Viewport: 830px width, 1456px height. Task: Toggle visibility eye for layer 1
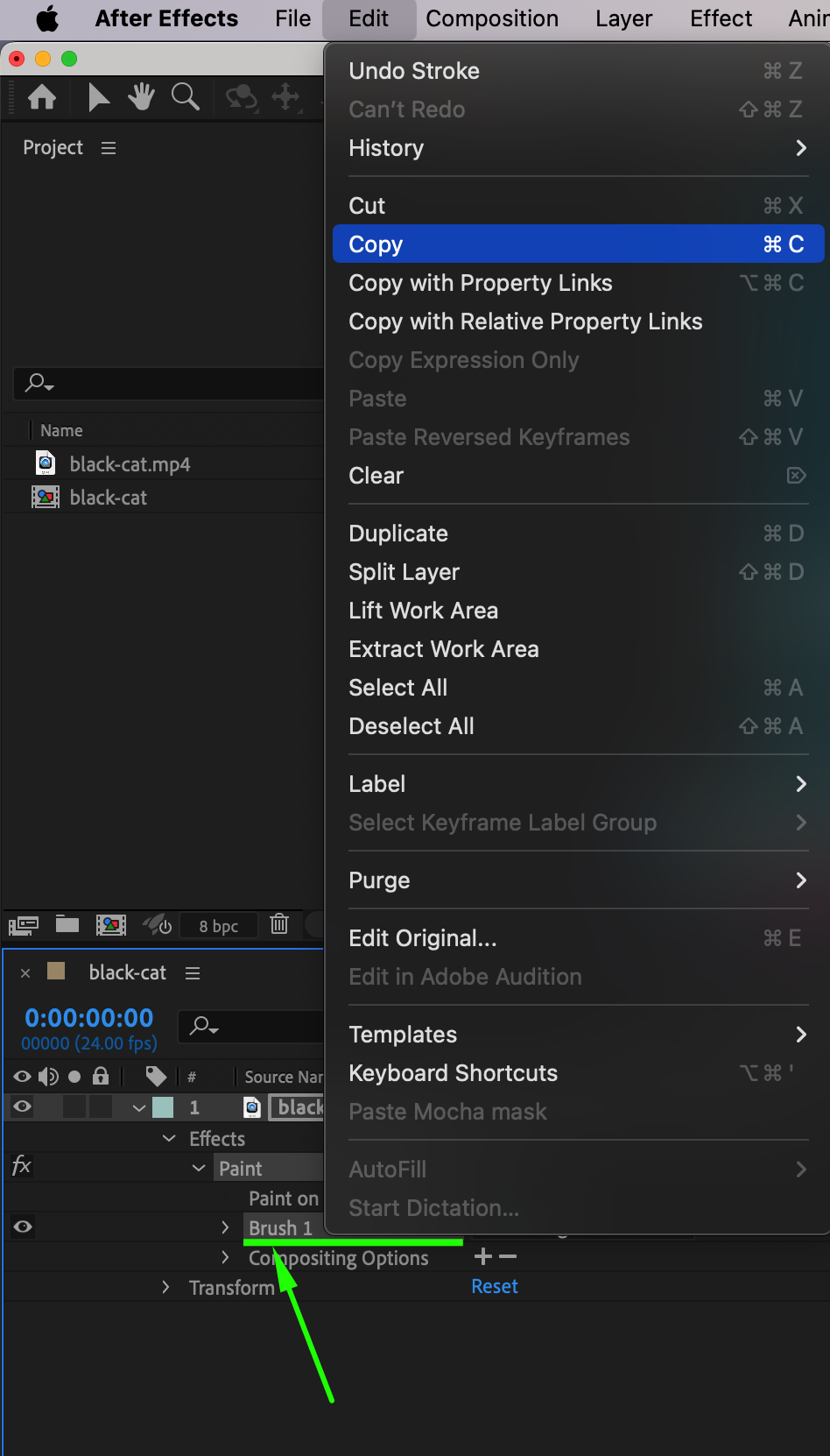pyautogui.click(x=23, y=1107)
